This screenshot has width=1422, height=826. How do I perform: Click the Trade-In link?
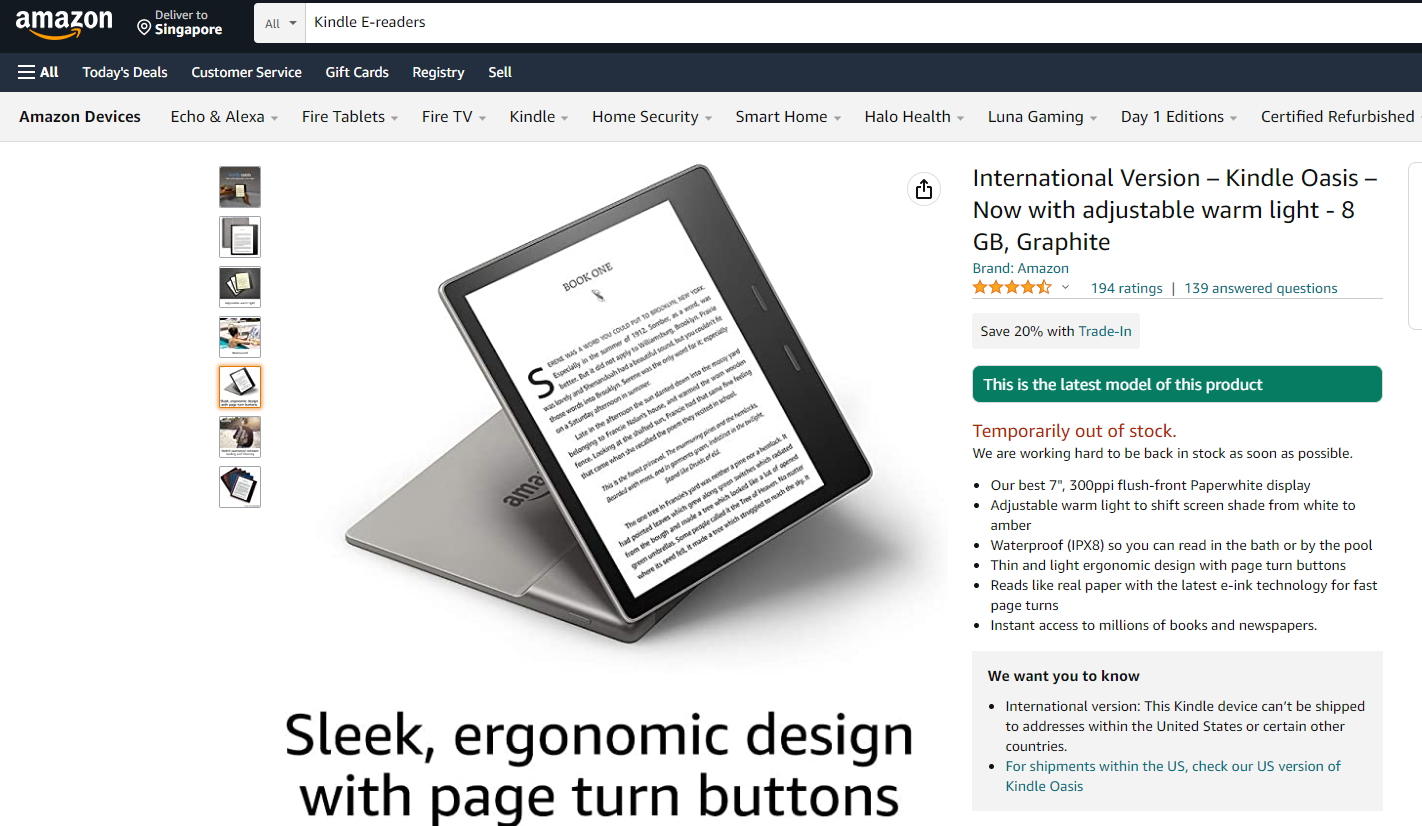point(1105,331)
